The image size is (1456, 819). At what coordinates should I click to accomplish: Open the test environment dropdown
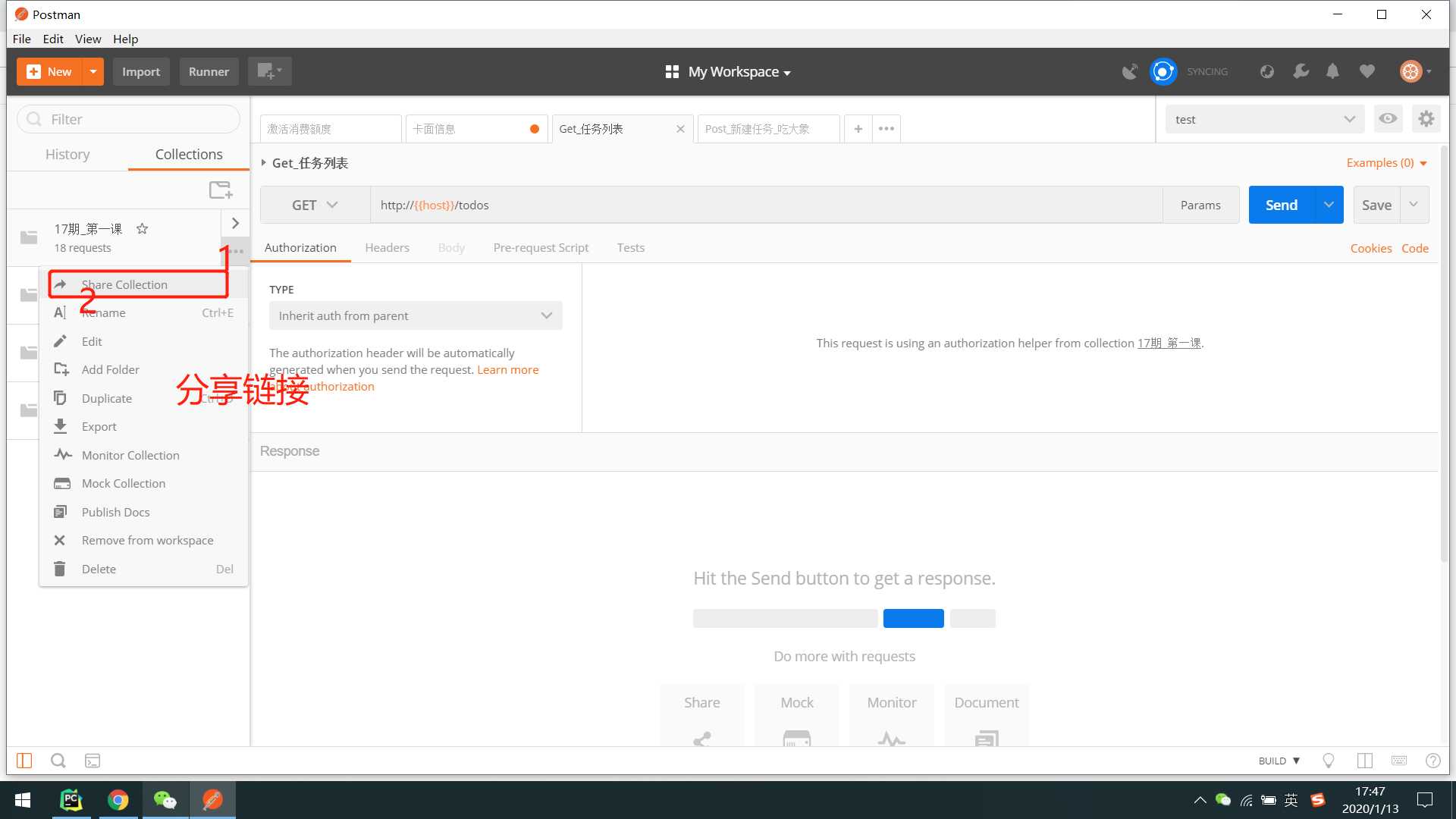[1265, 119]
